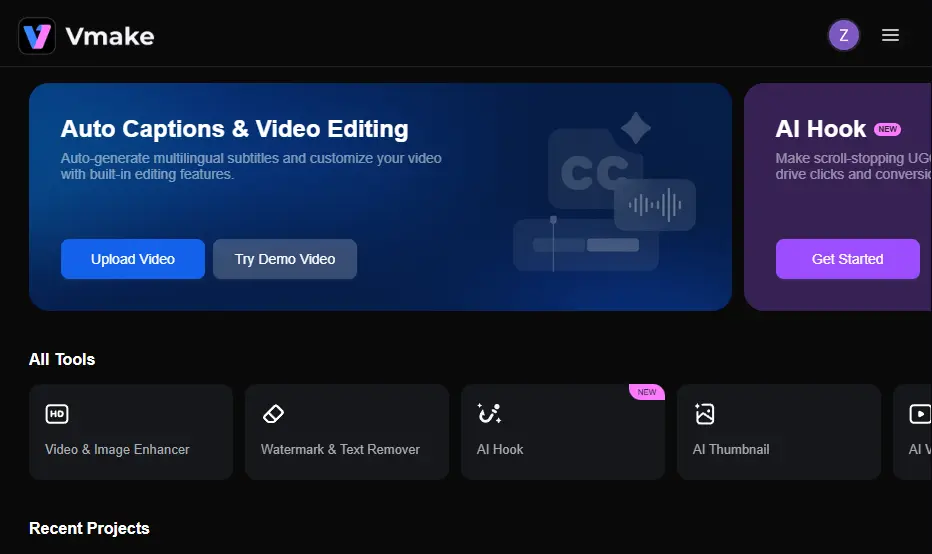Click the partially visible video tool icon
This screenshot has height=554, width=932.
(x=920, y=414)
